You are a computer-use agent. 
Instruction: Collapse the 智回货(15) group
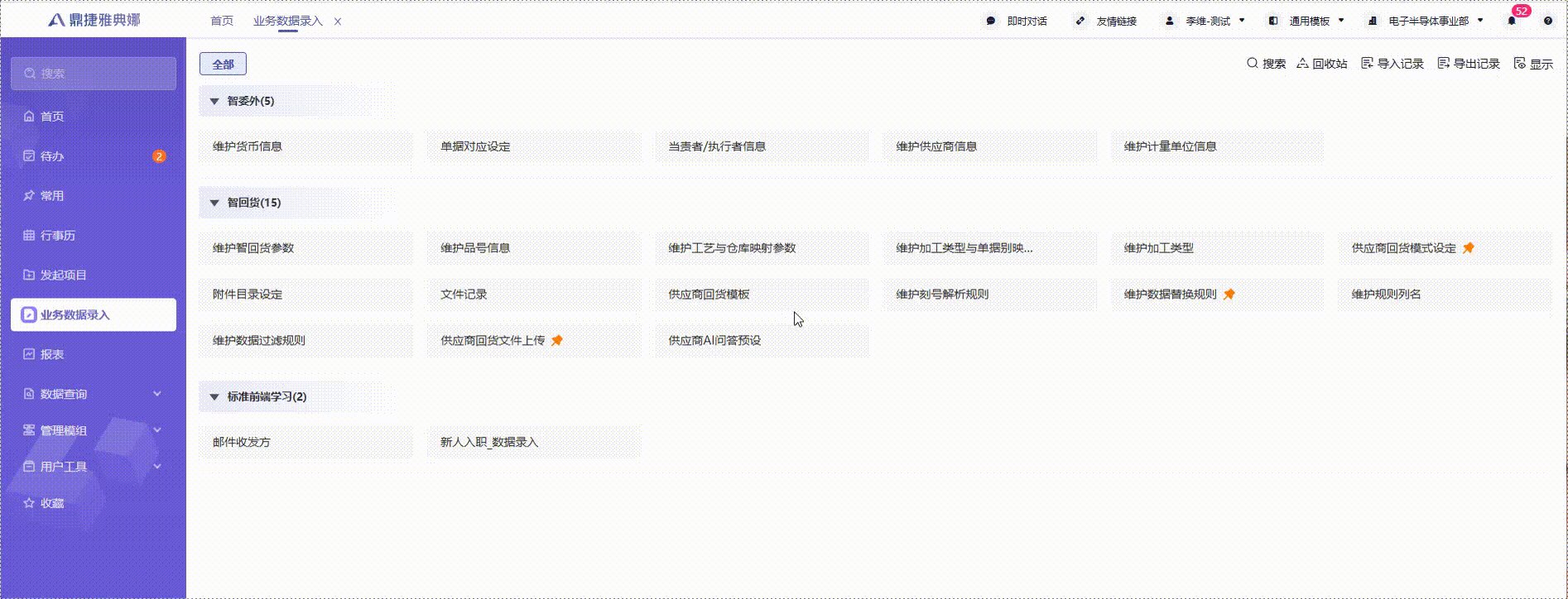coord(214,203)
